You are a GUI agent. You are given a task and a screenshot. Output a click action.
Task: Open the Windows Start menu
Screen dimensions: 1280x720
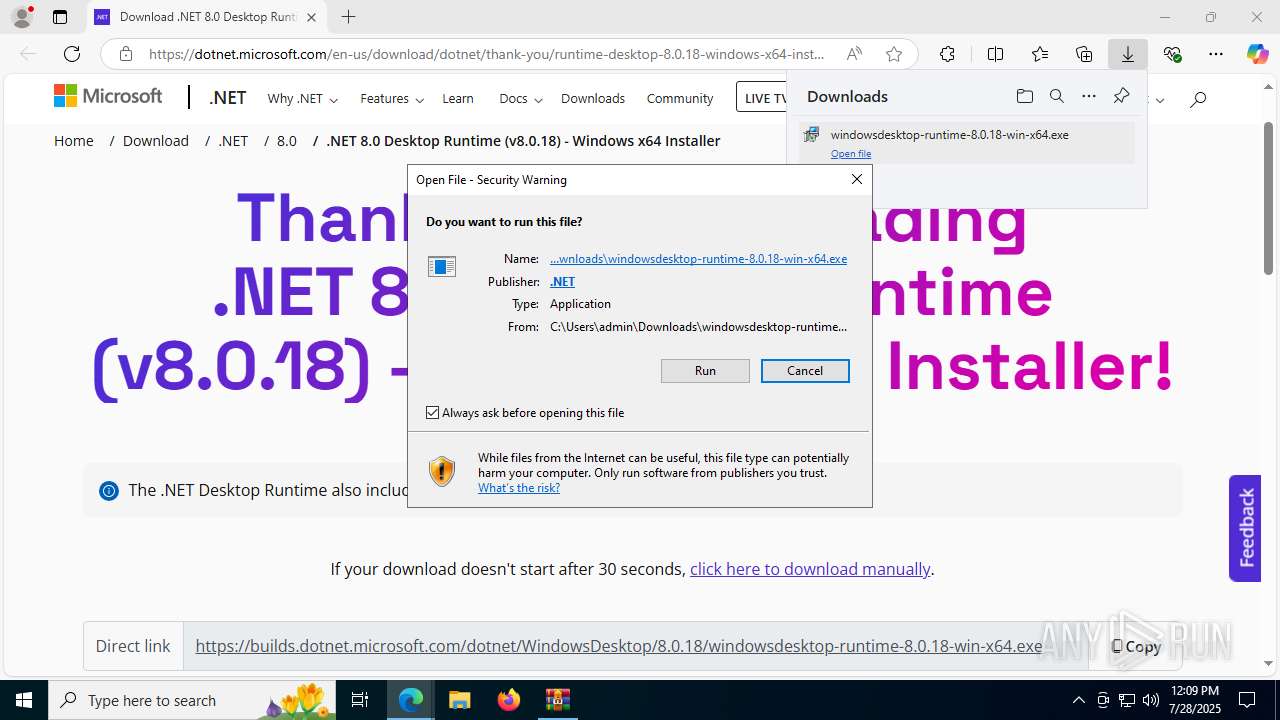point(24,700)
